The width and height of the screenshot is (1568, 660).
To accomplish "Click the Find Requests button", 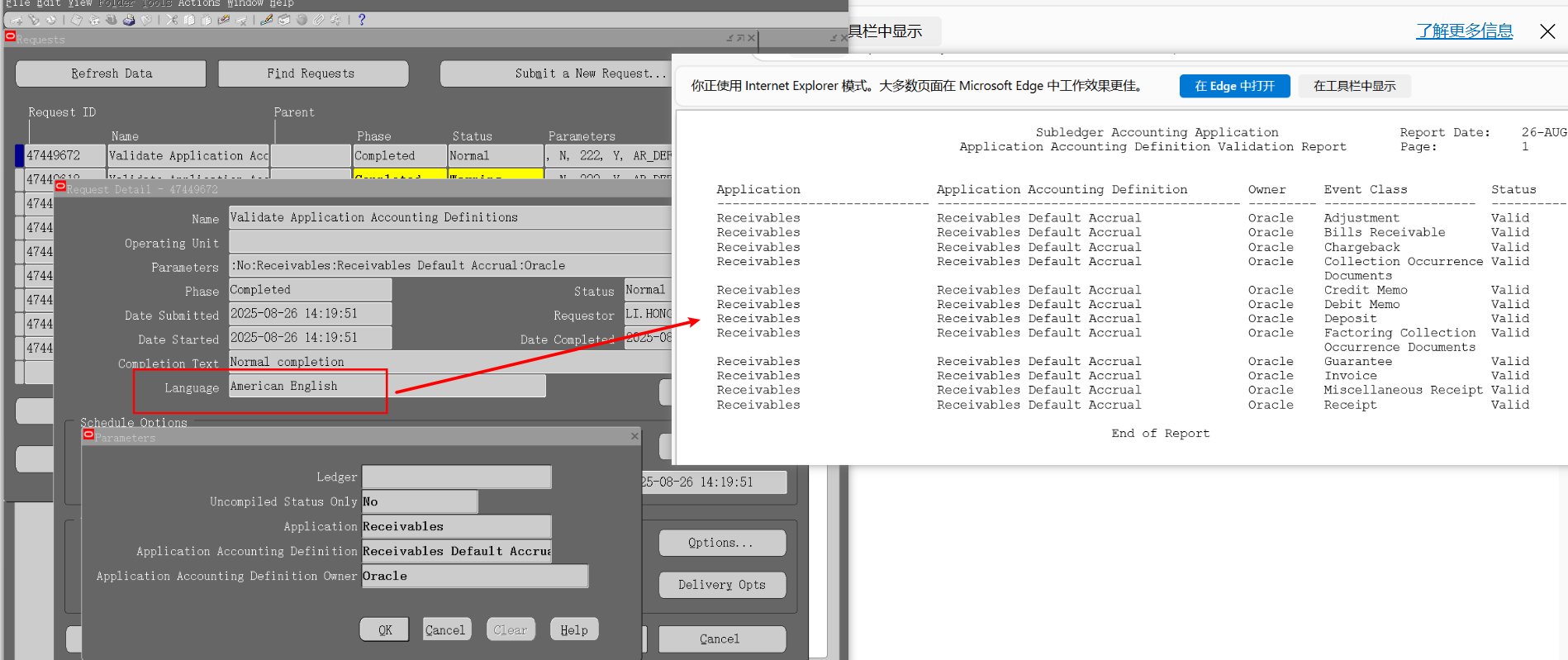I will coord(313,74).
